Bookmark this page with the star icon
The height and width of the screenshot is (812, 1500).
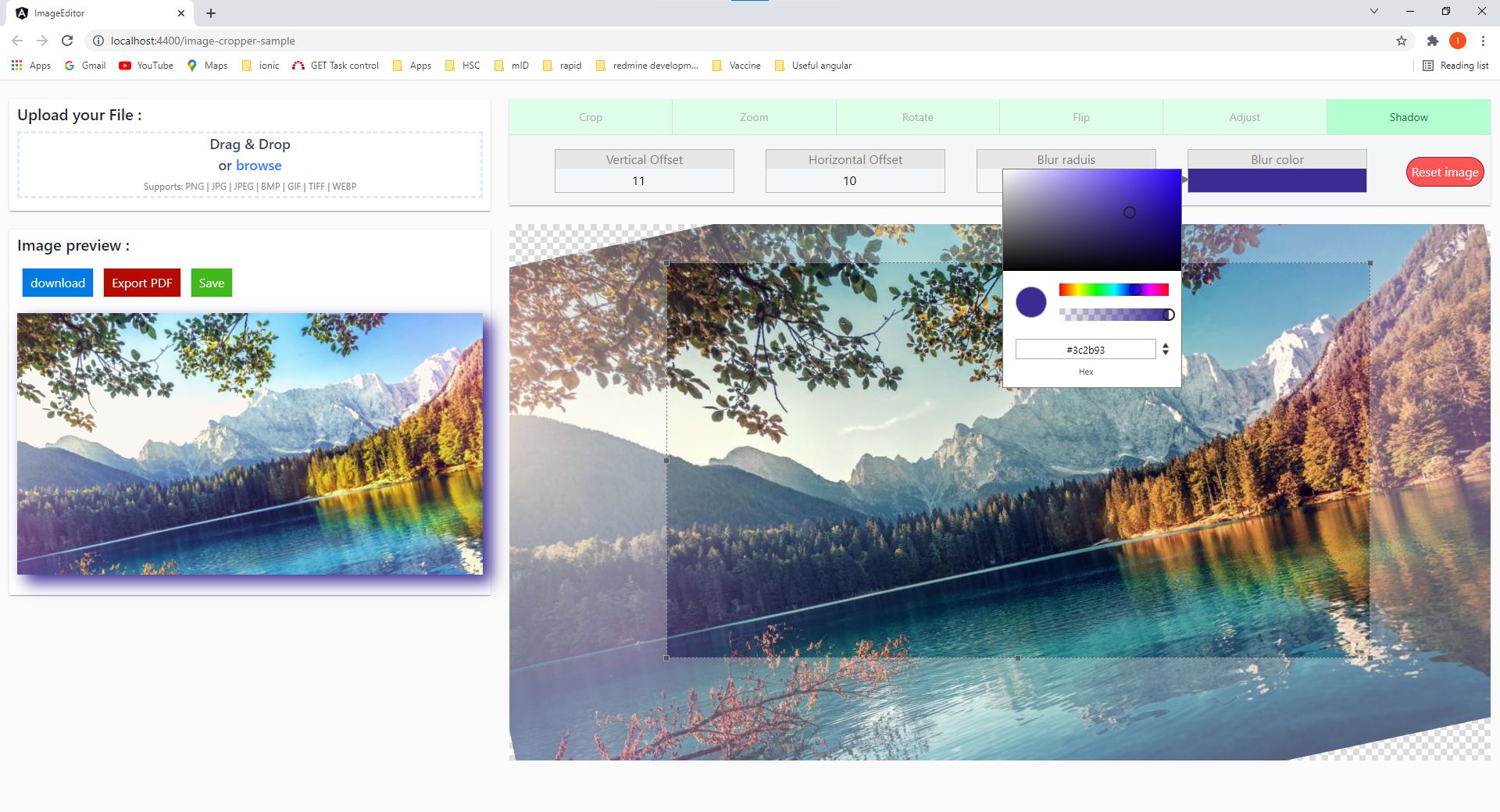1402,41
